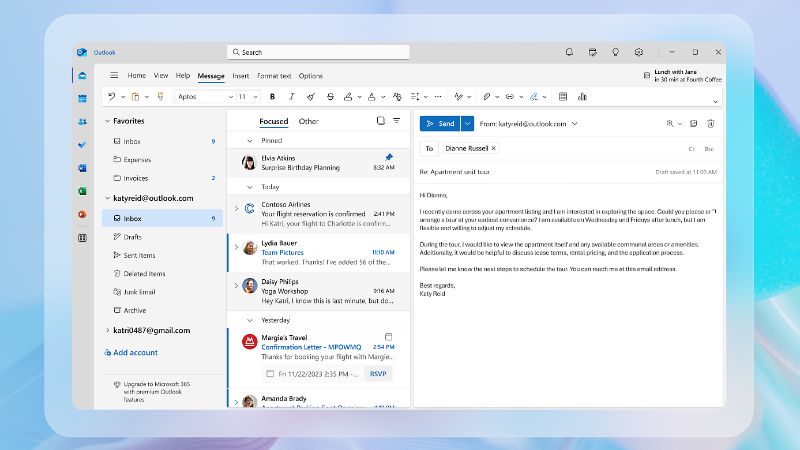Toggle Italic formatting
800x450 pixels.
(x=292, y=96)
